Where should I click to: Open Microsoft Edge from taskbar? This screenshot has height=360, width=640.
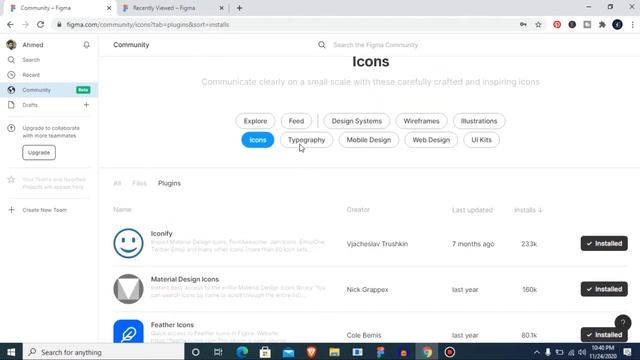tap(242, 352)
